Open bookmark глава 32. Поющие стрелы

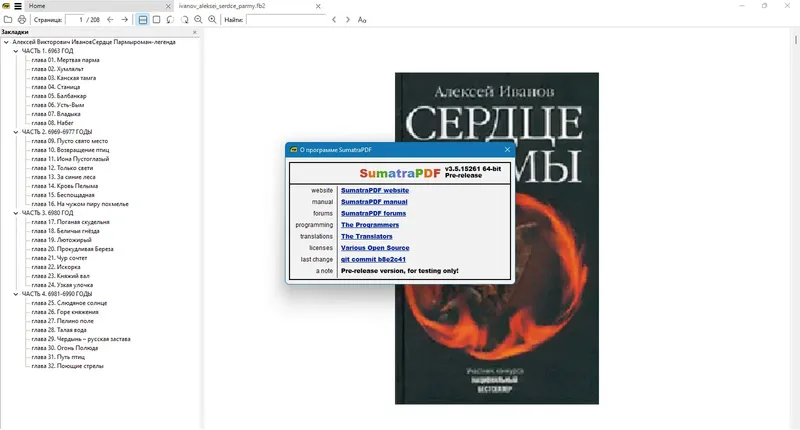point(67,366)
